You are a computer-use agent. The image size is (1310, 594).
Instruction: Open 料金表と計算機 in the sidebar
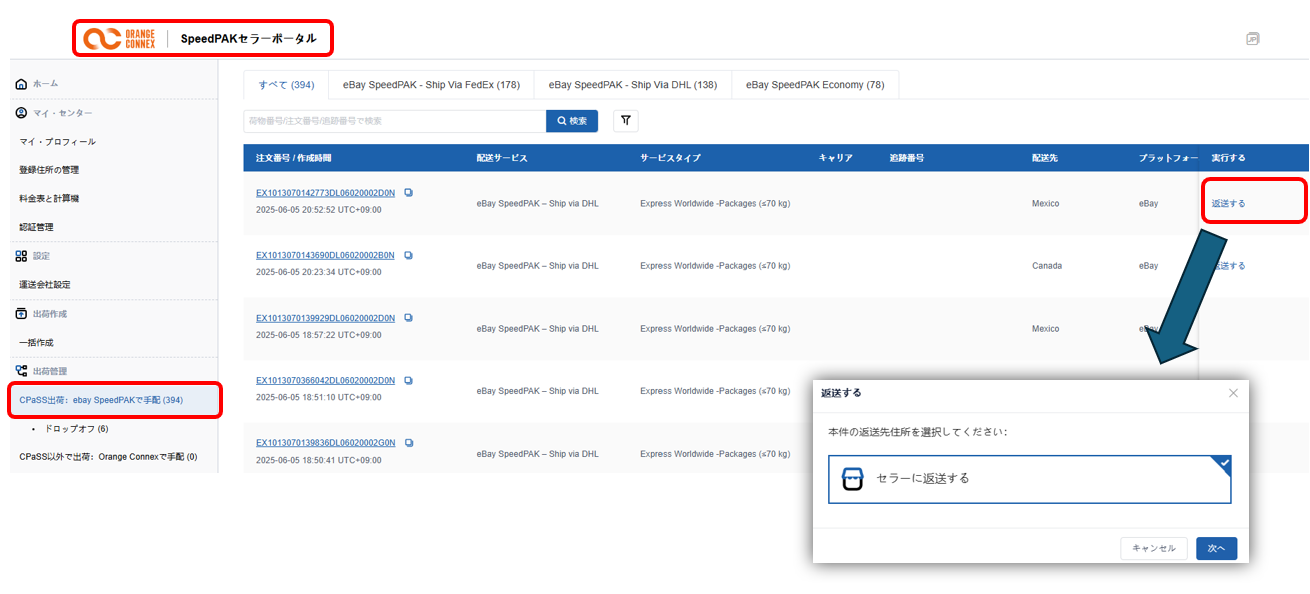(49, 198)
